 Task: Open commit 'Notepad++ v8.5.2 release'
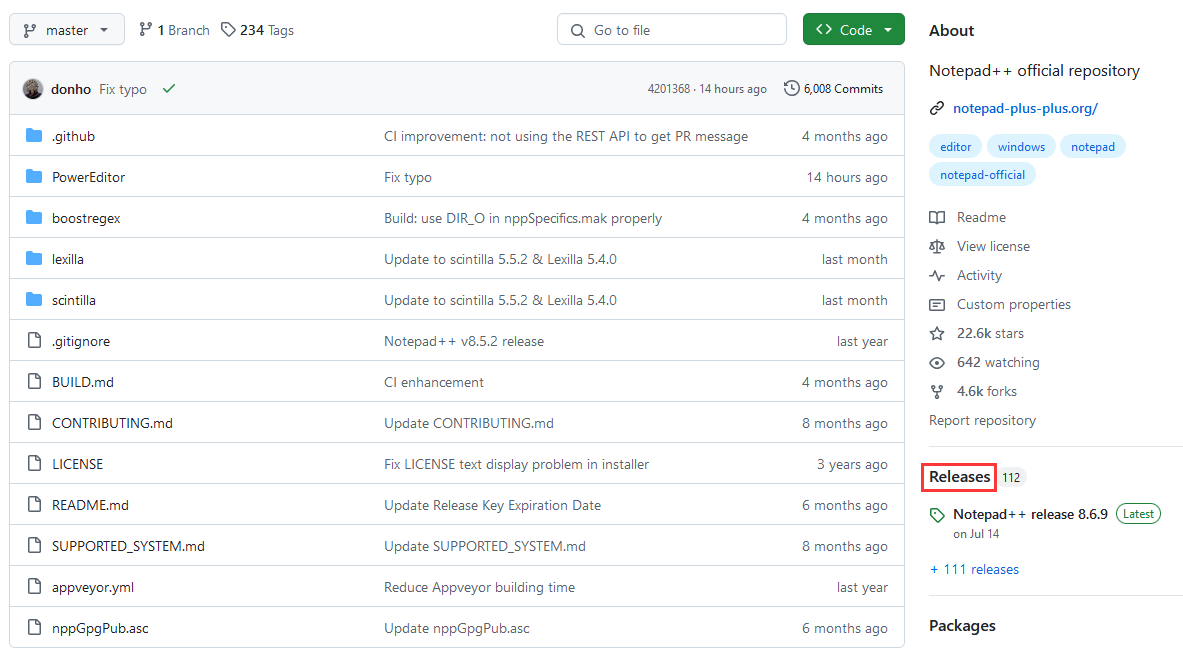[464, 341]
